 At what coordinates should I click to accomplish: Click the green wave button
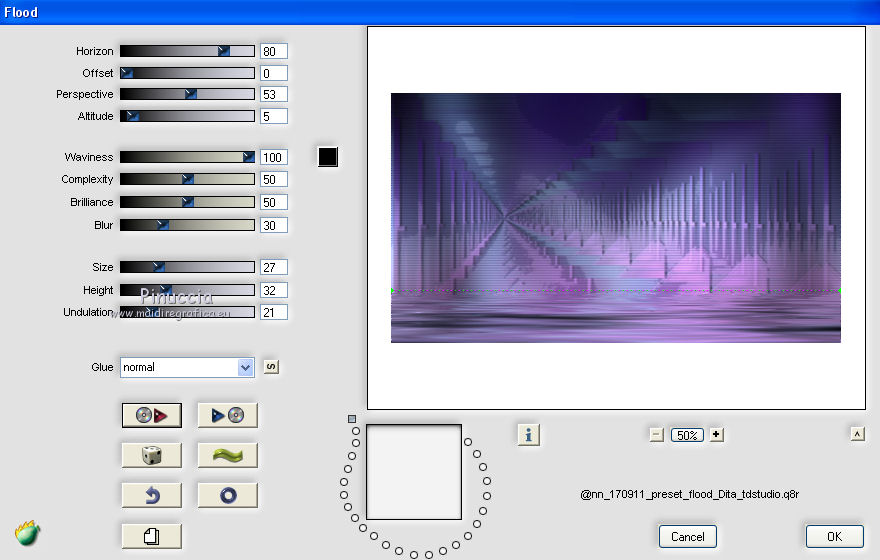click(227, 455)
